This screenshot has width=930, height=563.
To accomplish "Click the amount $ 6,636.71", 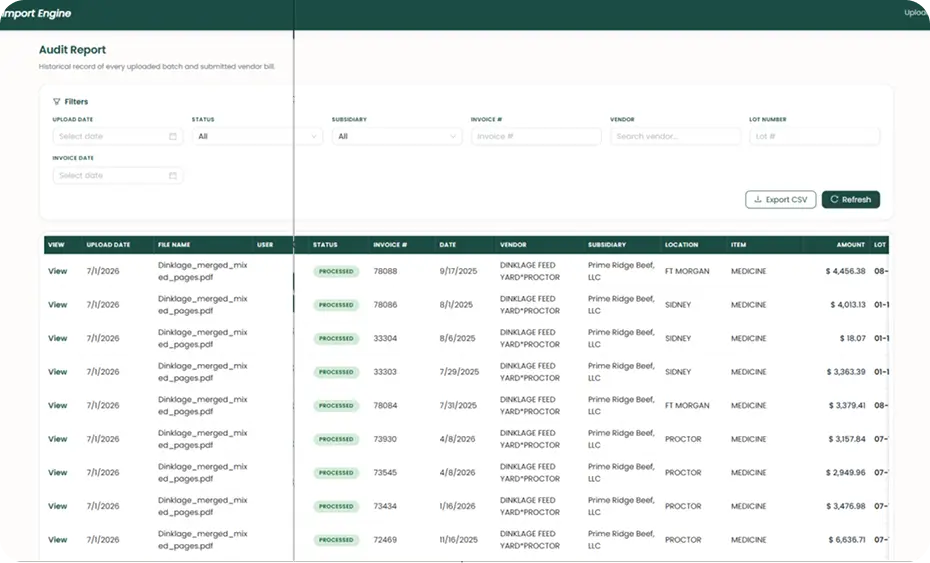I will tap(846, 540).
